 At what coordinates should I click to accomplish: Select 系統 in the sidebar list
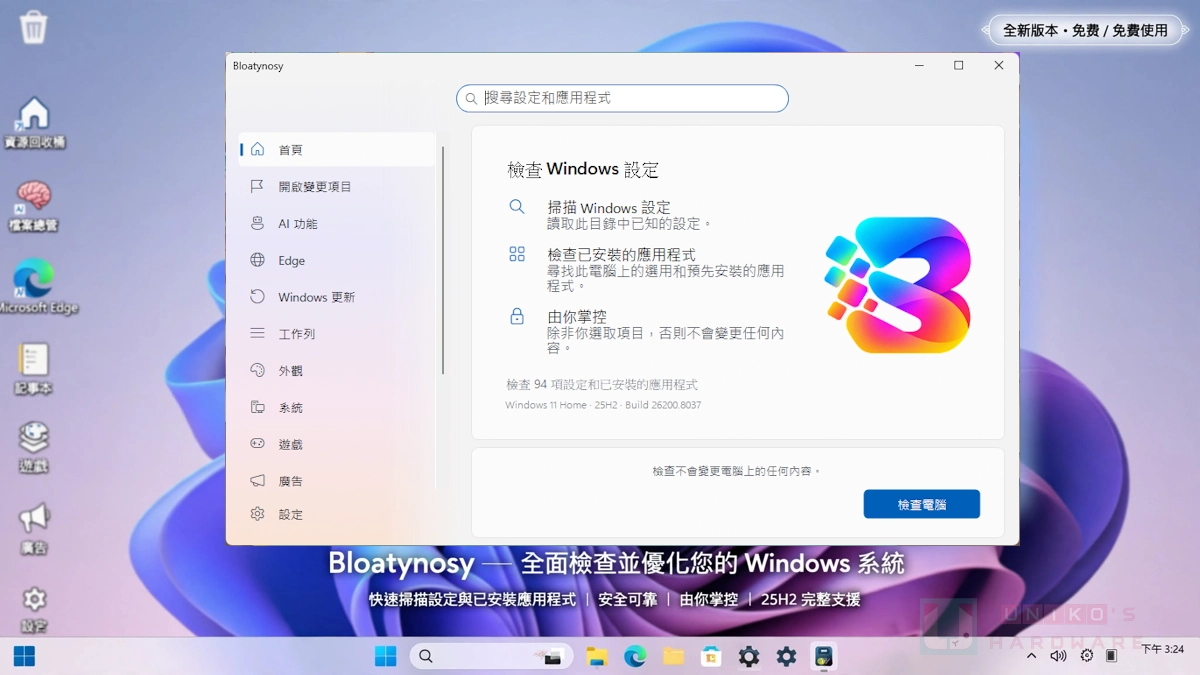pos(337,408)
